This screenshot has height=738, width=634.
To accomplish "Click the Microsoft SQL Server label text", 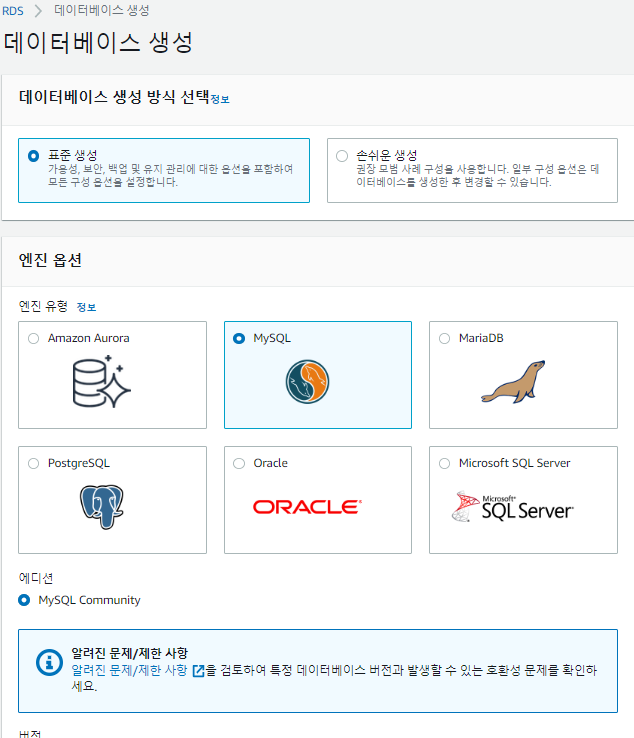I will pos(514,463).
